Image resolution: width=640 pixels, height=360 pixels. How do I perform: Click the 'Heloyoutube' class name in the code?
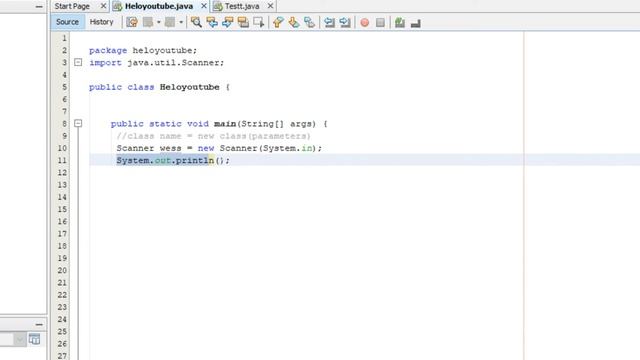[x=189, y=87]
